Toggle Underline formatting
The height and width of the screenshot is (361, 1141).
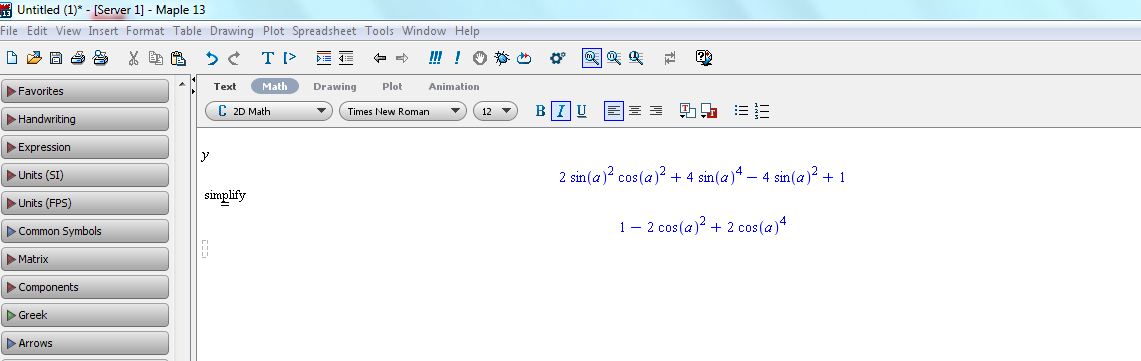pos(581,111)
